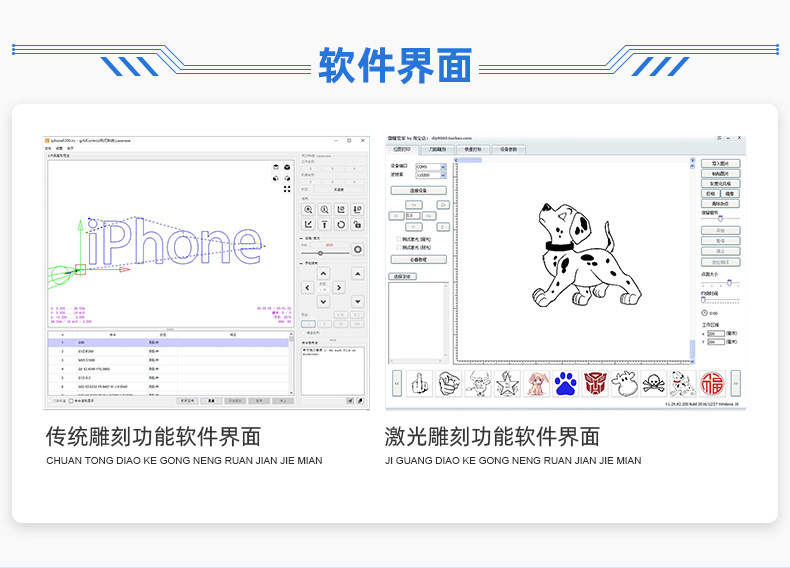Select the middle finger hand thumbnail

pos(419,384)
